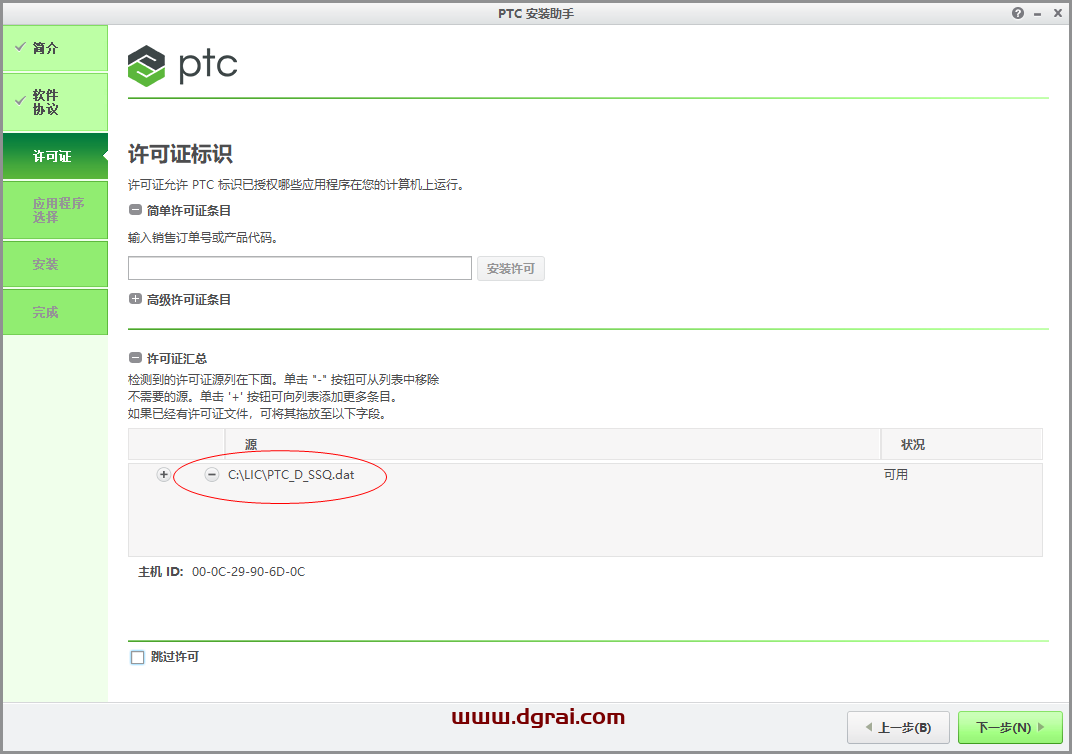
Task: Open the 安装 step
Action: pos(55,264)
